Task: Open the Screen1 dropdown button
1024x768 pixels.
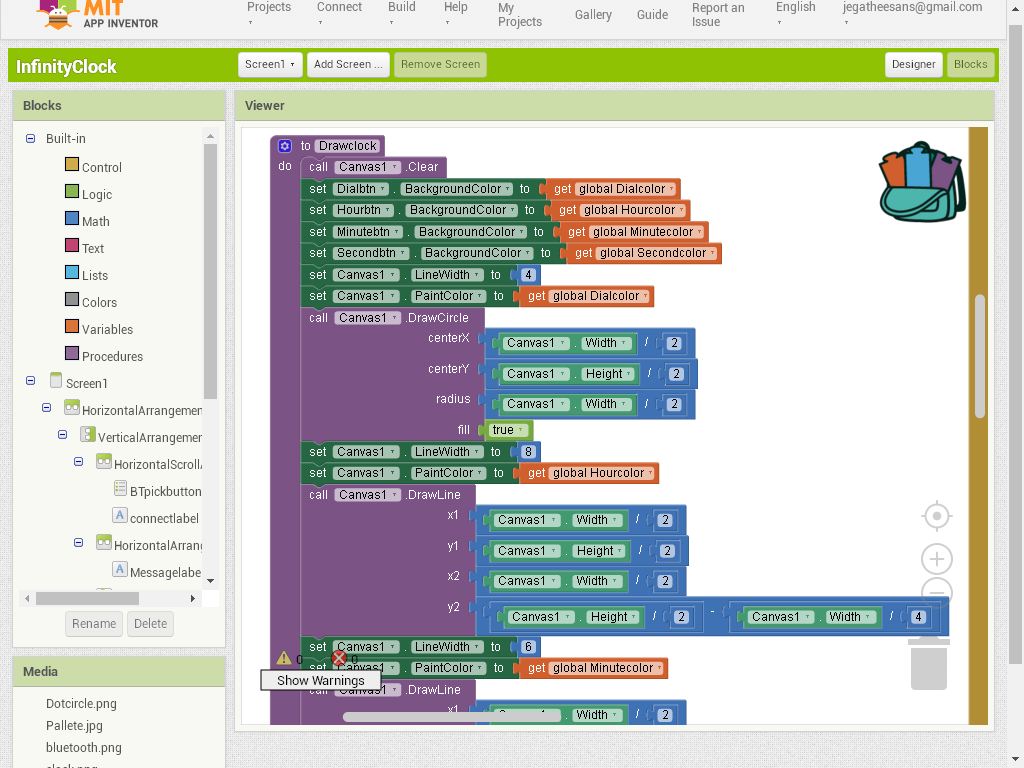Action: 270,64
